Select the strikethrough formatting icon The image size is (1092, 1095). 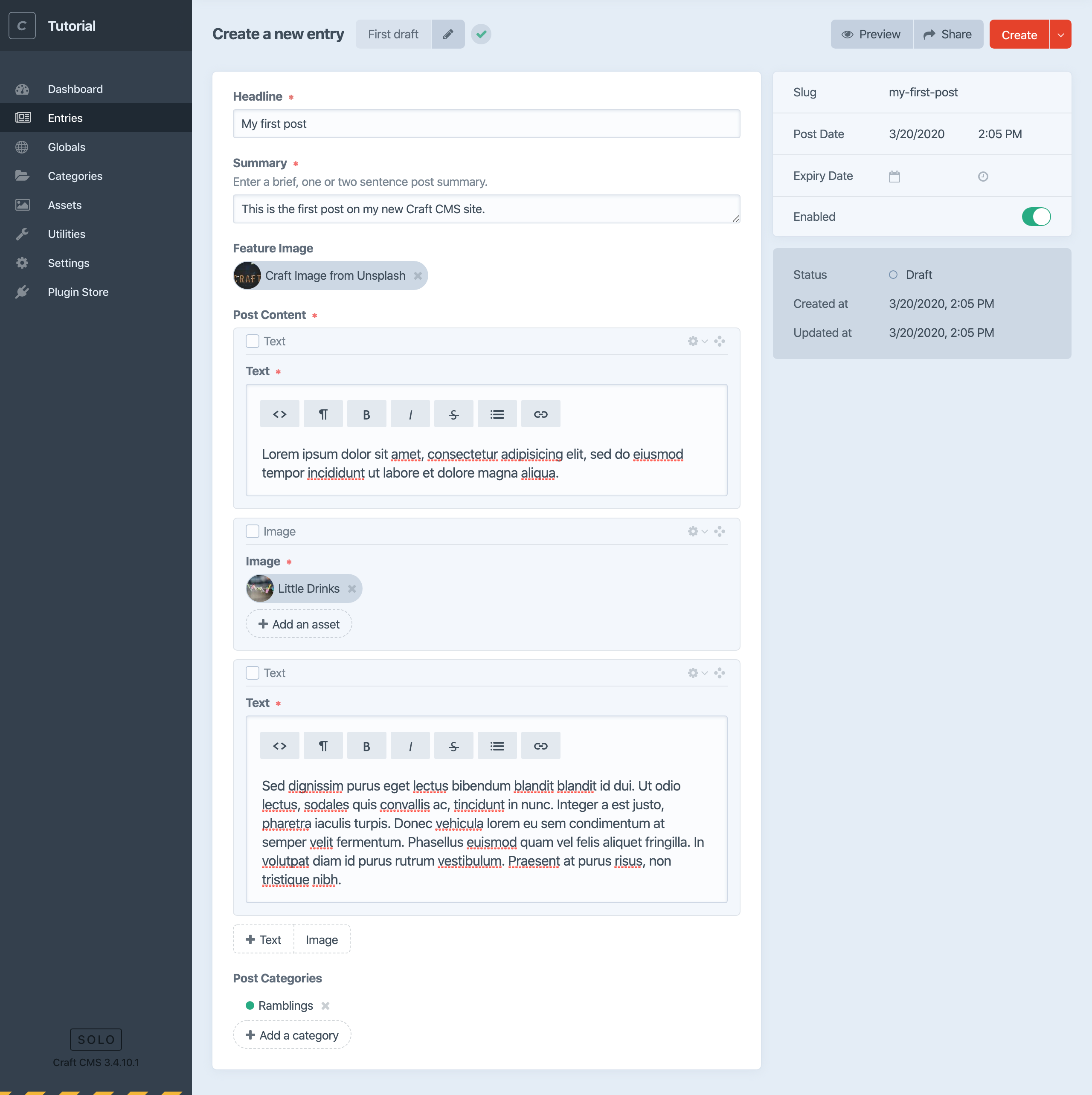click(453, 413)
